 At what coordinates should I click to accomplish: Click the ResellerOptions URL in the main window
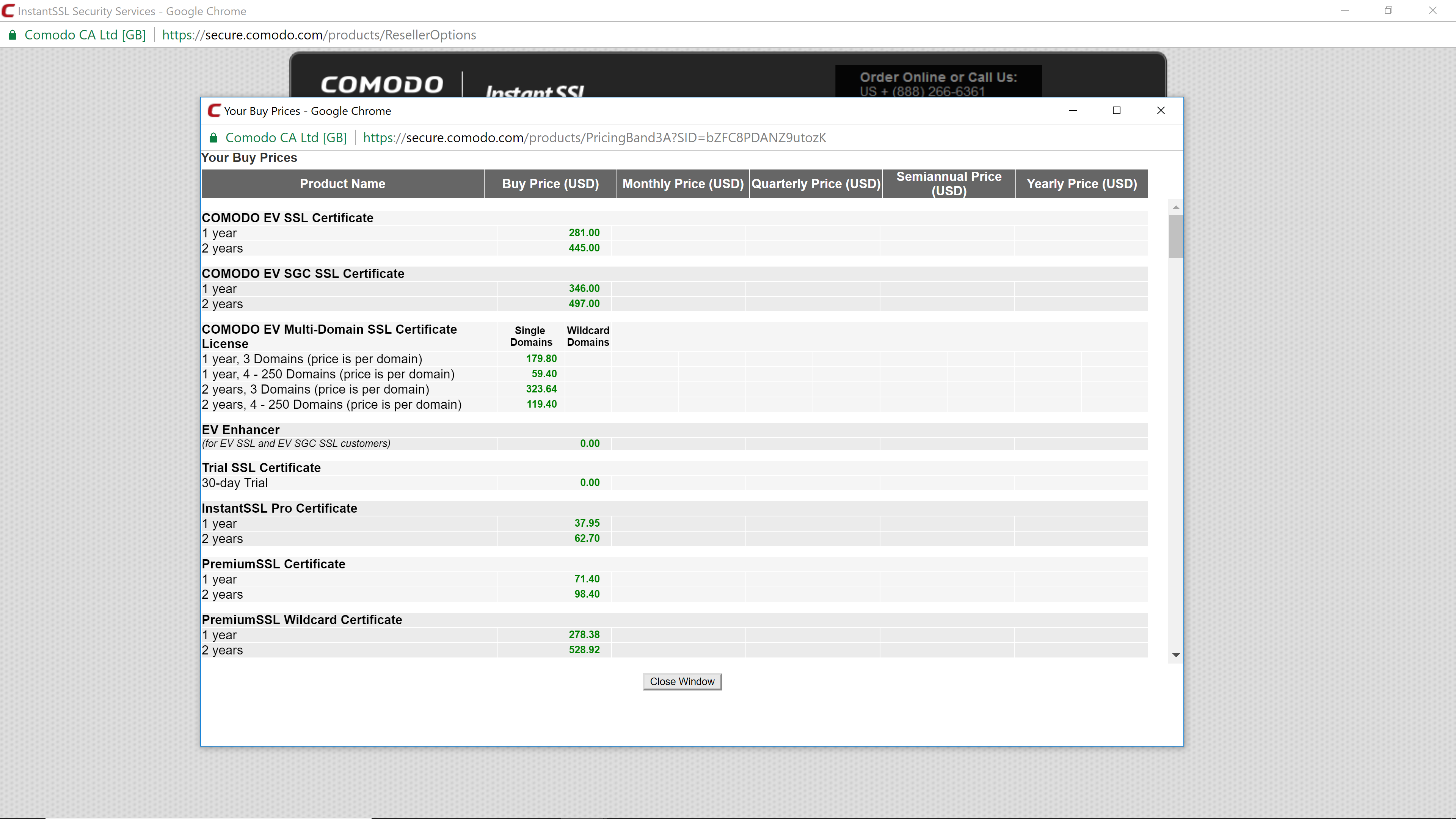319,35
